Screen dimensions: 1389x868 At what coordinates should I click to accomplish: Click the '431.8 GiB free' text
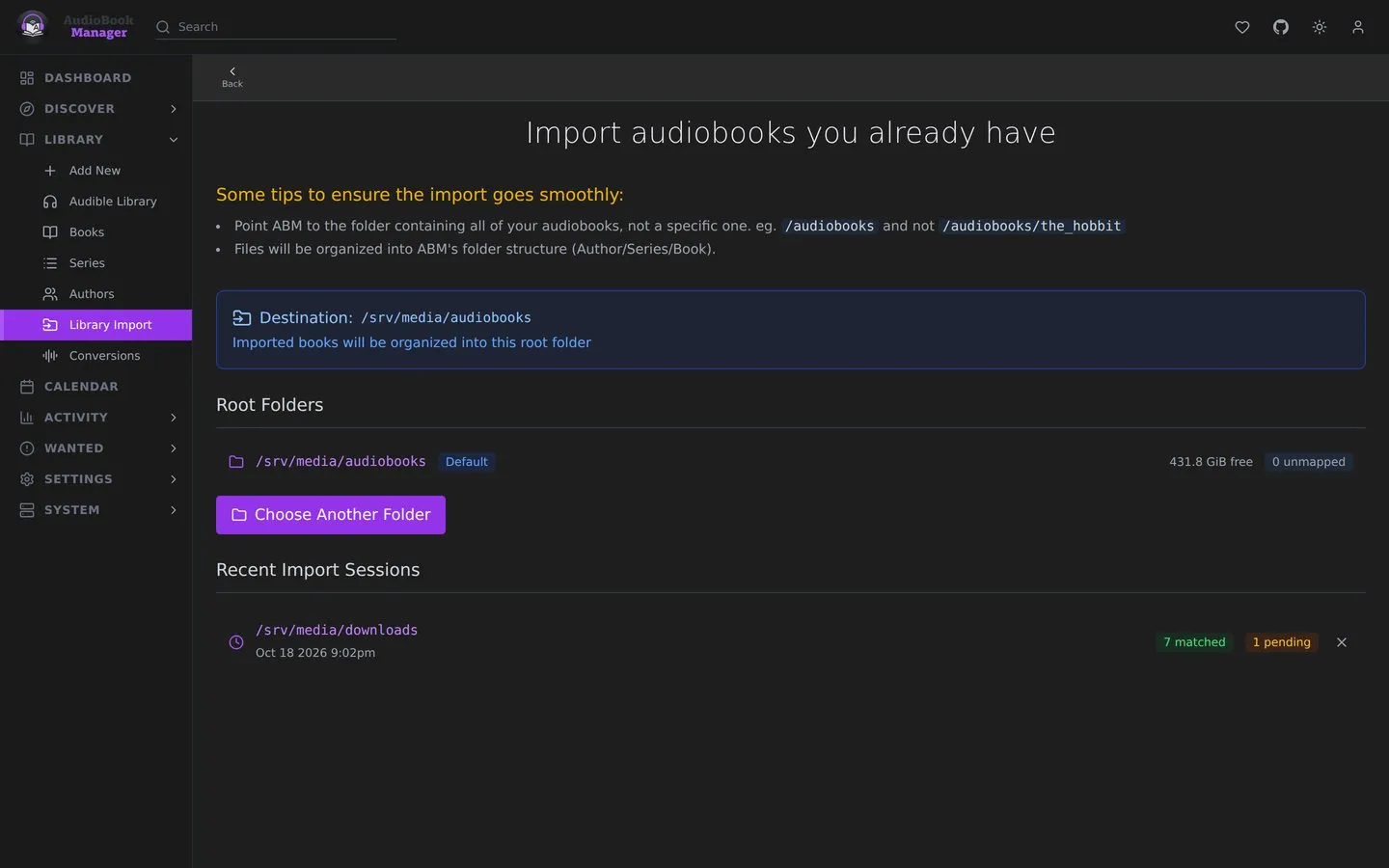(1211, 462)
